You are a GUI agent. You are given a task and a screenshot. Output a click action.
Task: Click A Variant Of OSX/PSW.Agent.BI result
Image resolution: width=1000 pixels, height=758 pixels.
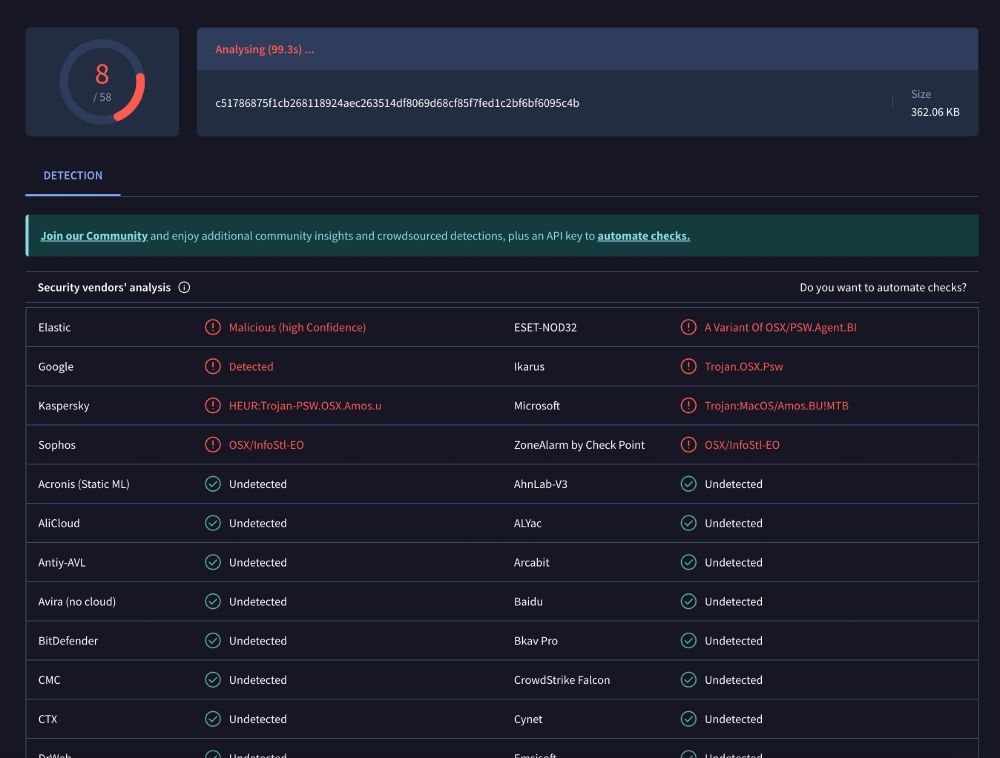(x=780, y=328)
